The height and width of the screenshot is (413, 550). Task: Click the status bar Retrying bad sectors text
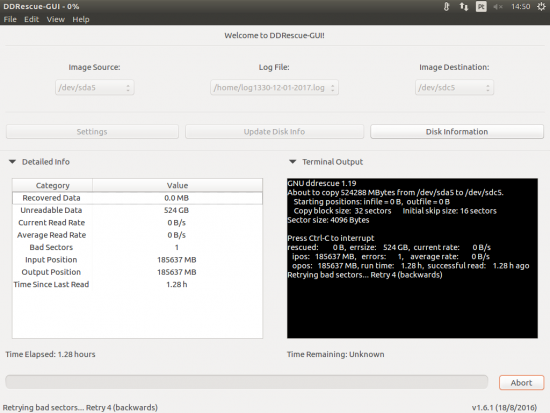pos(80,407)
